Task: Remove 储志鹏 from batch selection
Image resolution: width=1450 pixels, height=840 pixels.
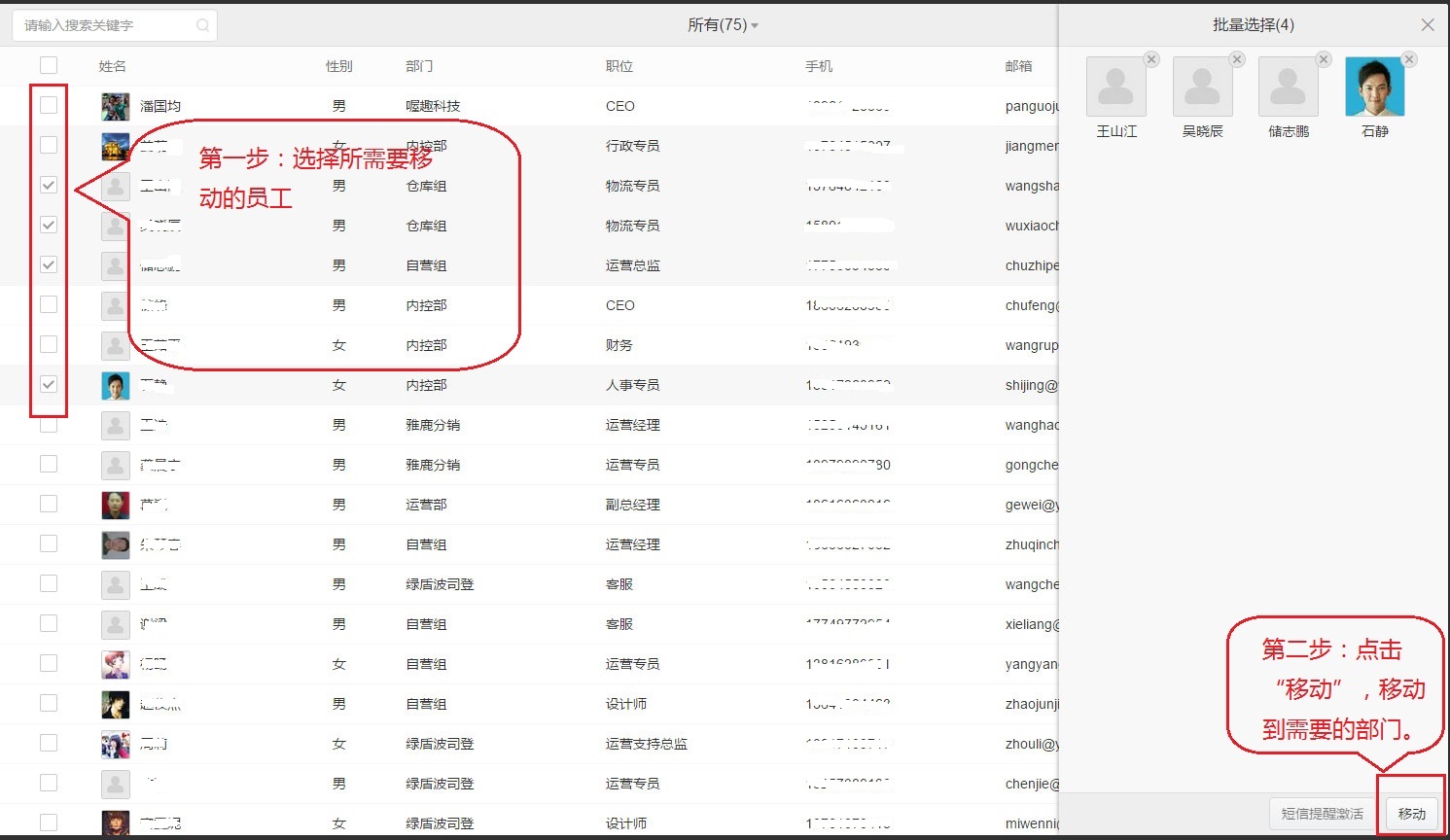Action: tap(1324, 59)
